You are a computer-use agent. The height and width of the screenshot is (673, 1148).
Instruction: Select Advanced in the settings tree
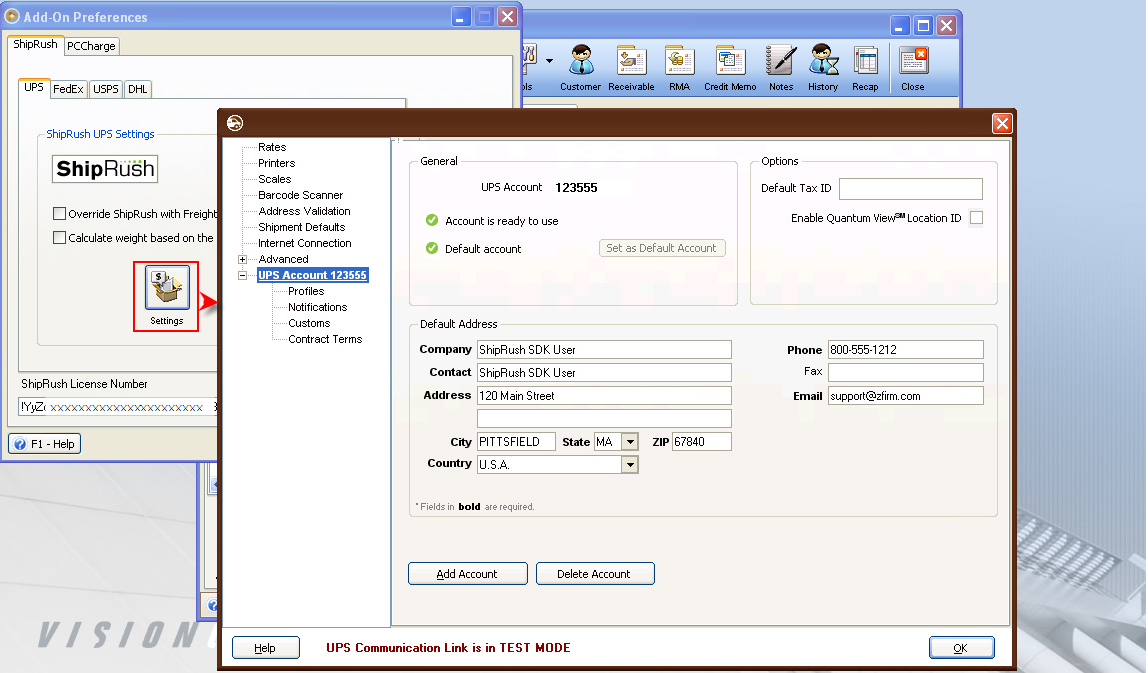283,259
